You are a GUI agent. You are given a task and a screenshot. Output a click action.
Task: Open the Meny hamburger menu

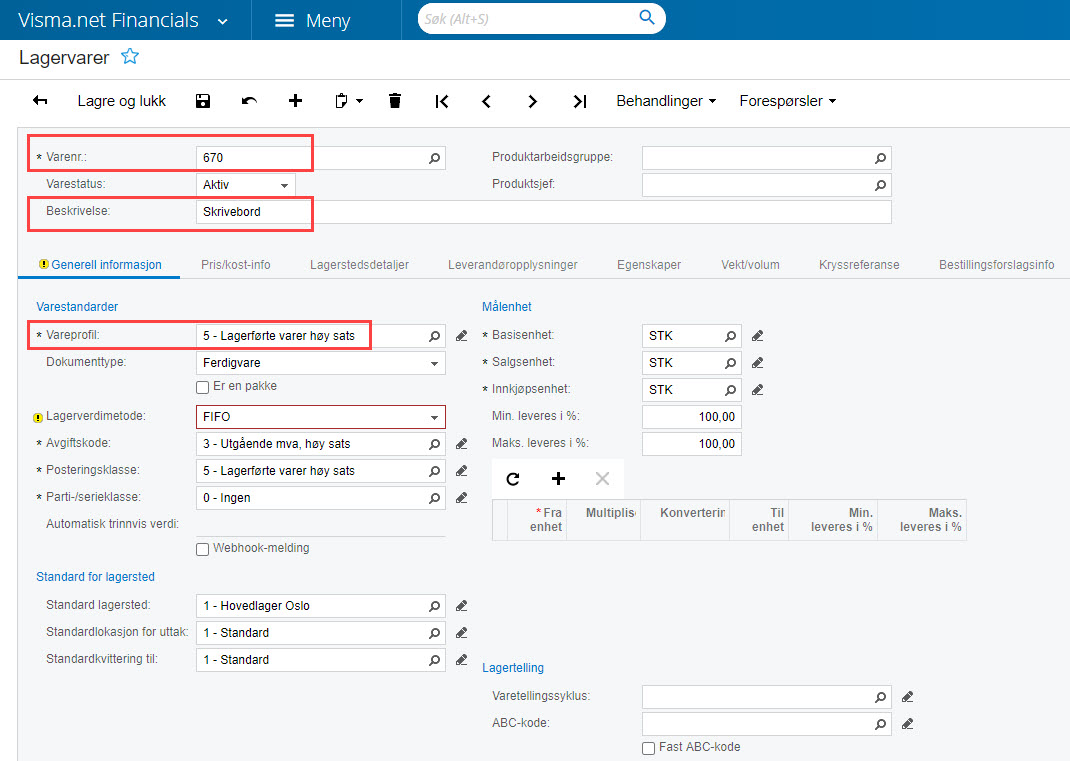pos(313,20)
